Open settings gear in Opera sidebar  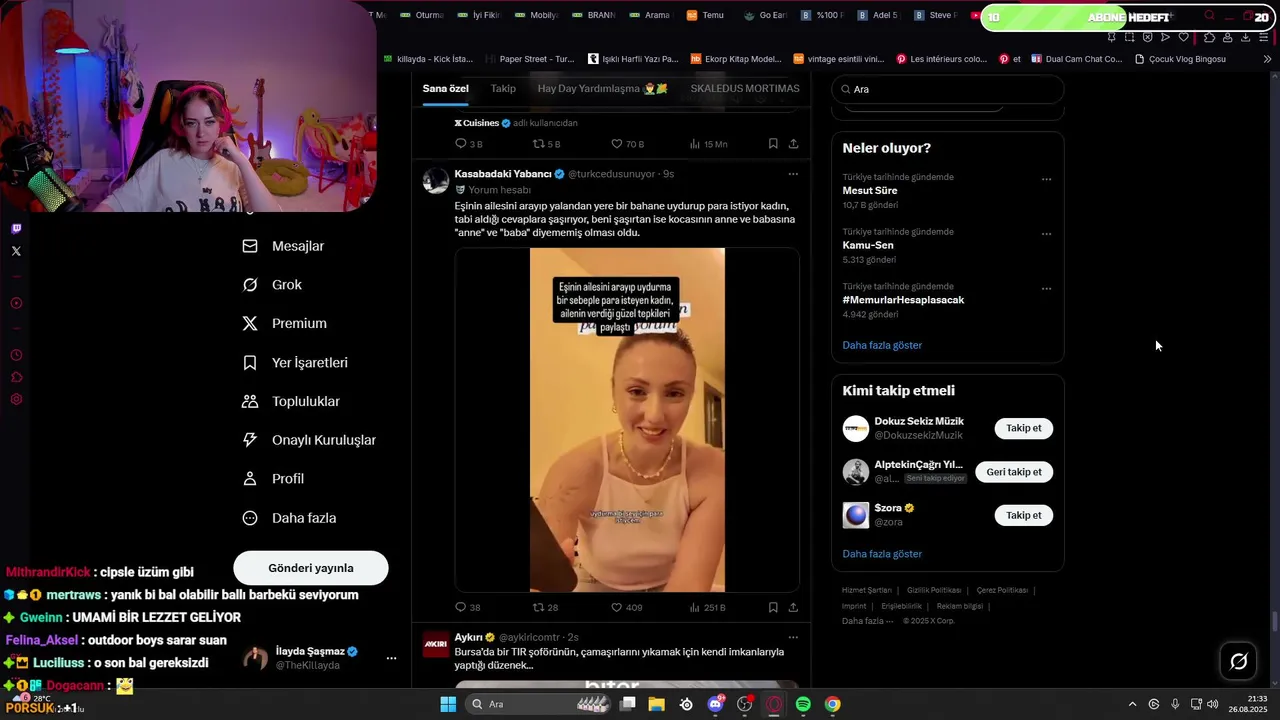click(x=16, y=399)
